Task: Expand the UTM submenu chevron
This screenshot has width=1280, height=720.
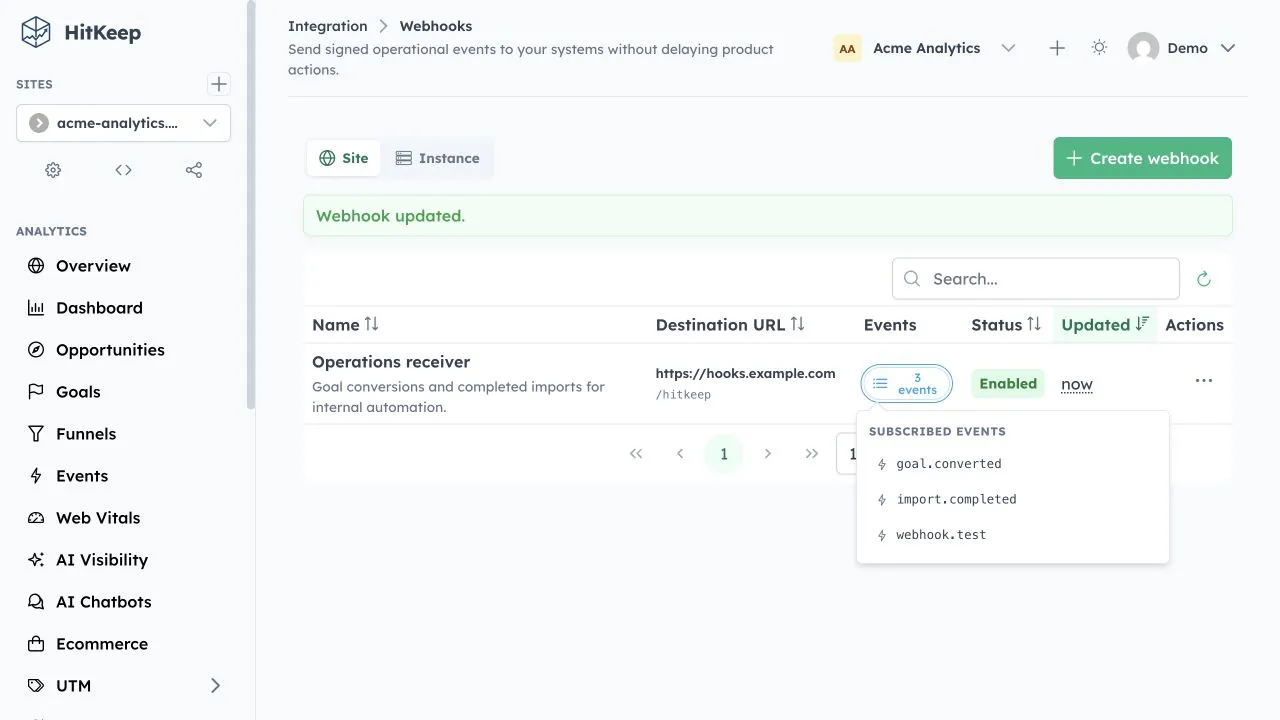Action: tap(215, 686)
